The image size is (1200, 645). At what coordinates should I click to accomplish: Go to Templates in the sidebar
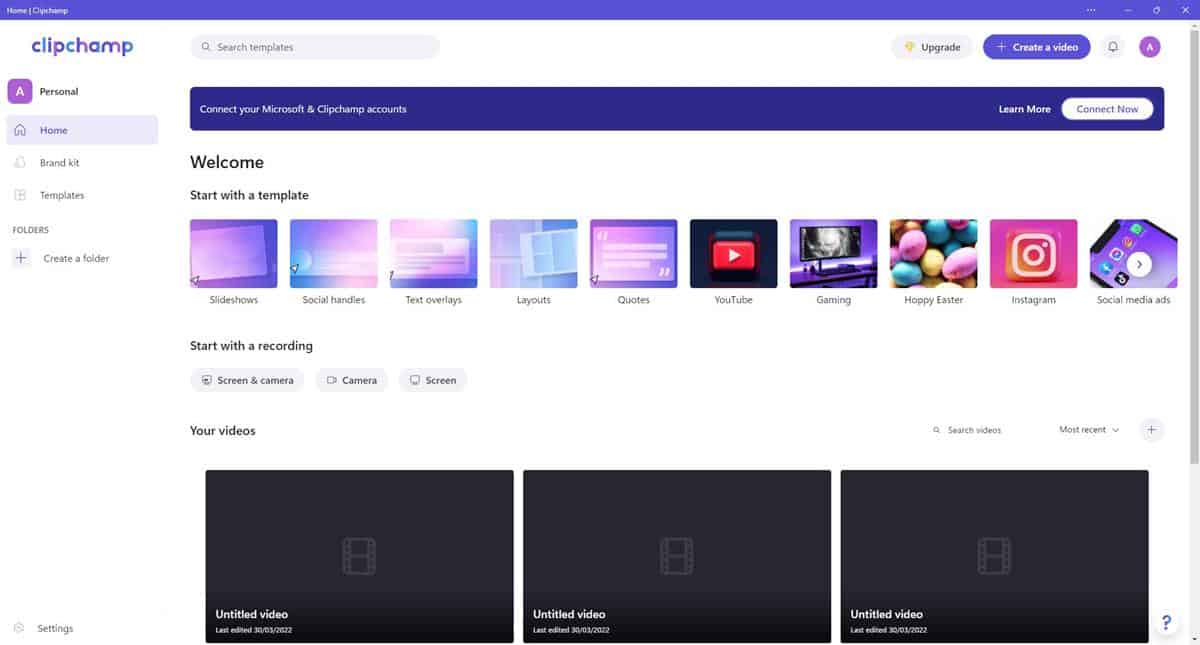[61, 195]
